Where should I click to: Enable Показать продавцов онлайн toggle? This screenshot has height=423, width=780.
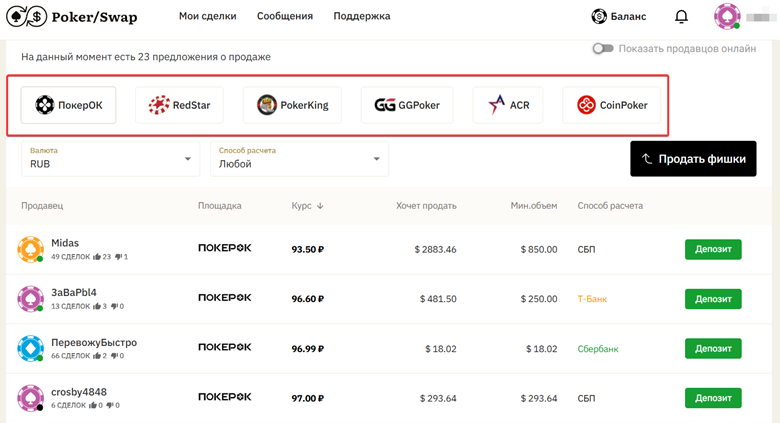click(602, 48)
